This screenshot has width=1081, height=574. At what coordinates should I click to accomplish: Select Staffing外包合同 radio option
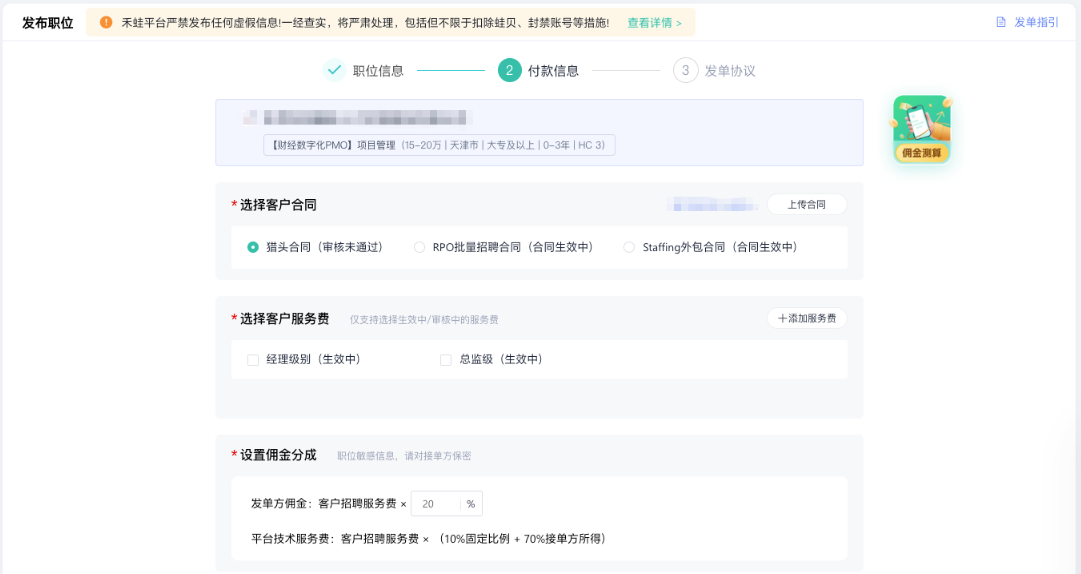click(629, 247)
